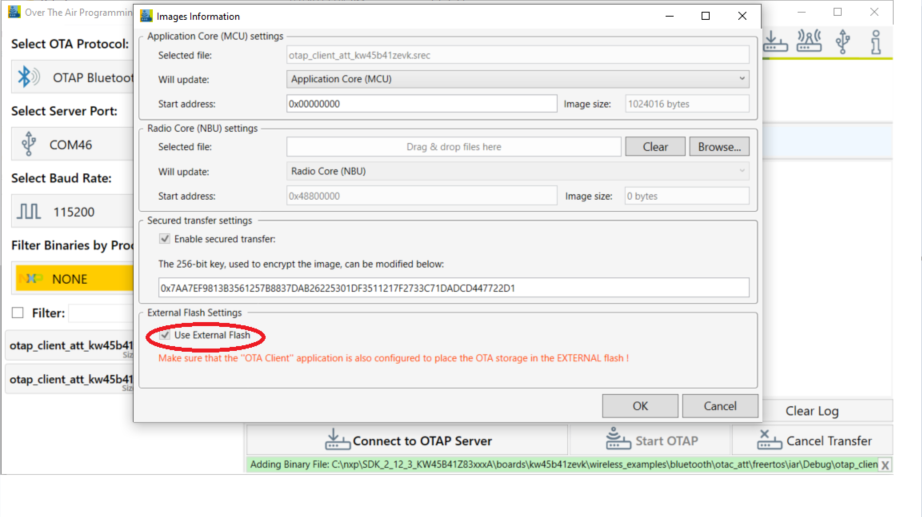Click the download icon in main window toolbar

click(775, 42)
